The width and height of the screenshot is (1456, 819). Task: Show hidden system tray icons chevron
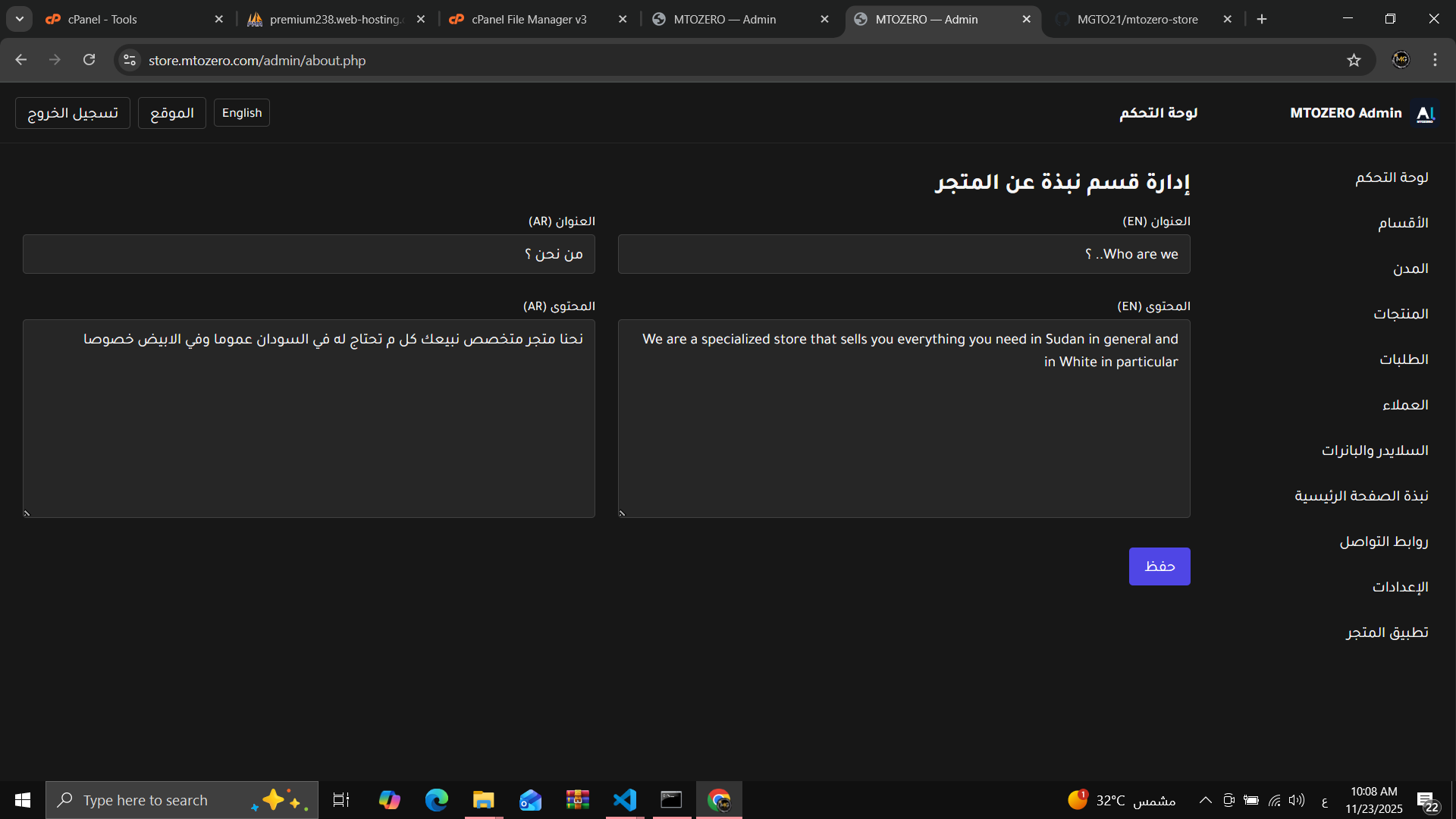pos(1205,800)
